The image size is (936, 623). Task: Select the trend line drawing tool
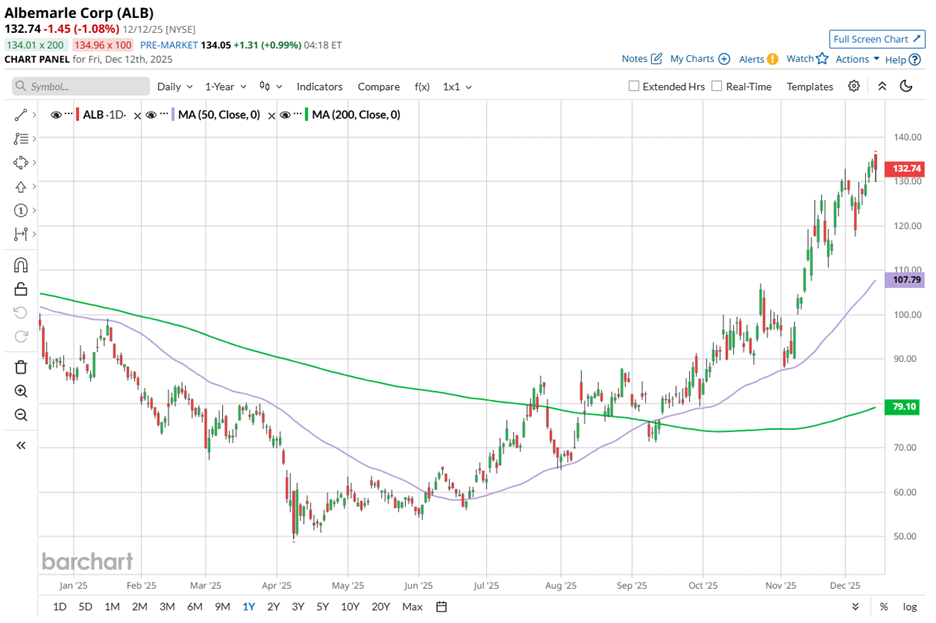click(x=21, y=115)
